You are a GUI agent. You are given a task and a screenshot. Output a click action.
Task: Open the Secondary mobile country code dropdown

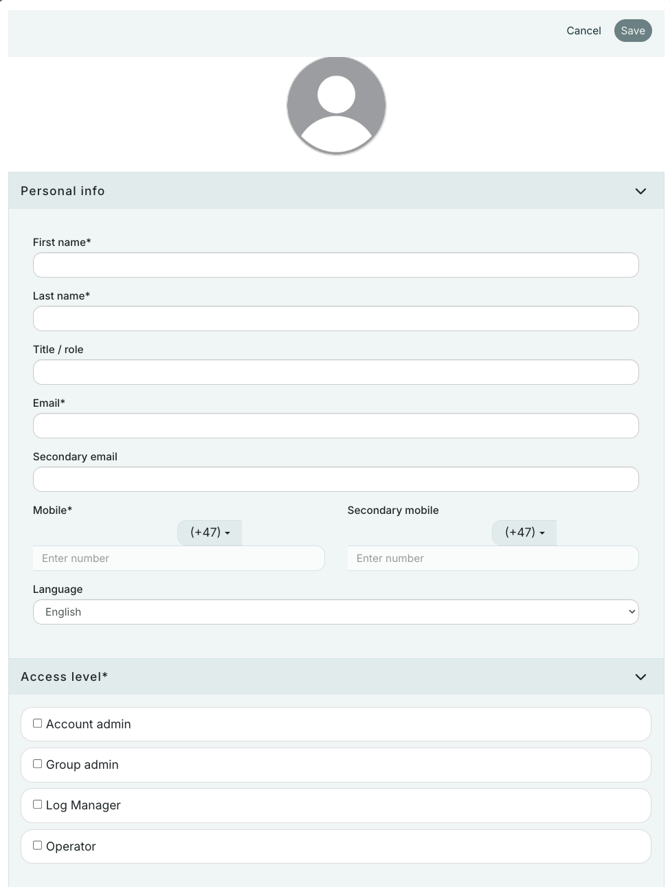(x=524, y=533)
